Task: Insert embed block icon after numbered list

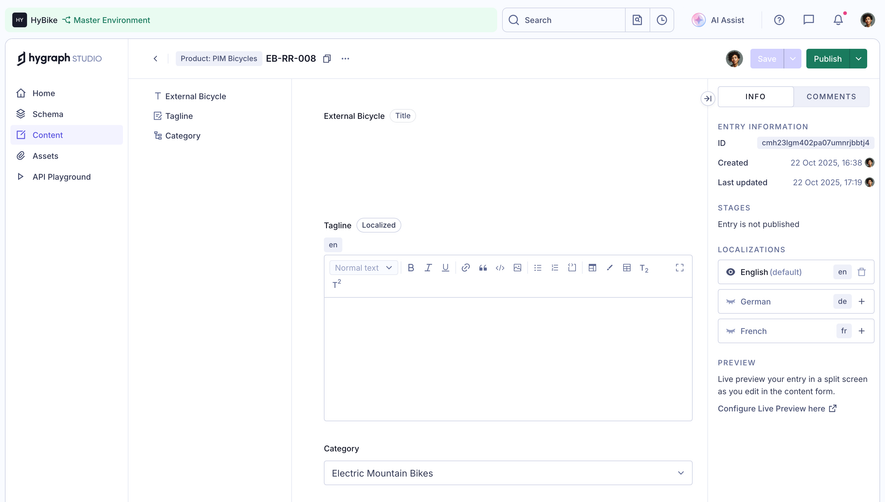Action: click(x=572, y=268)
